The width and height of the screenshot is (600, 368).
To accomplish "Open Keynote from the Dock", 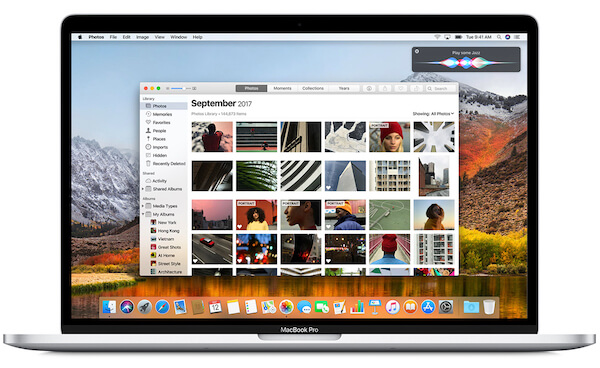I will pyautogui.click(x=375, y=307).
